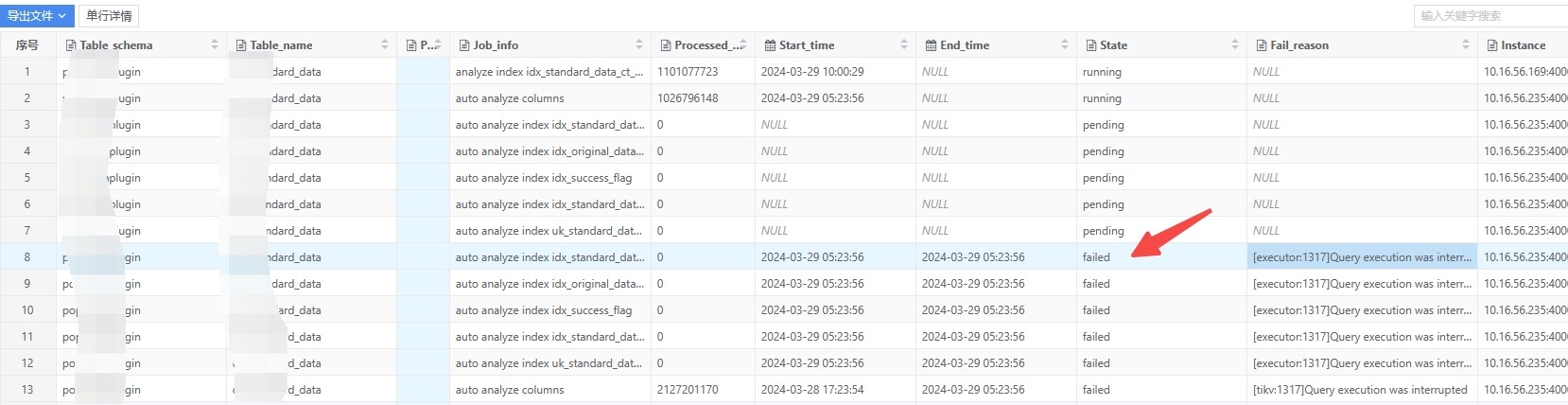Open the 导出文件 export dropdown
1568x405 pixels.
(x=37, y=15)
